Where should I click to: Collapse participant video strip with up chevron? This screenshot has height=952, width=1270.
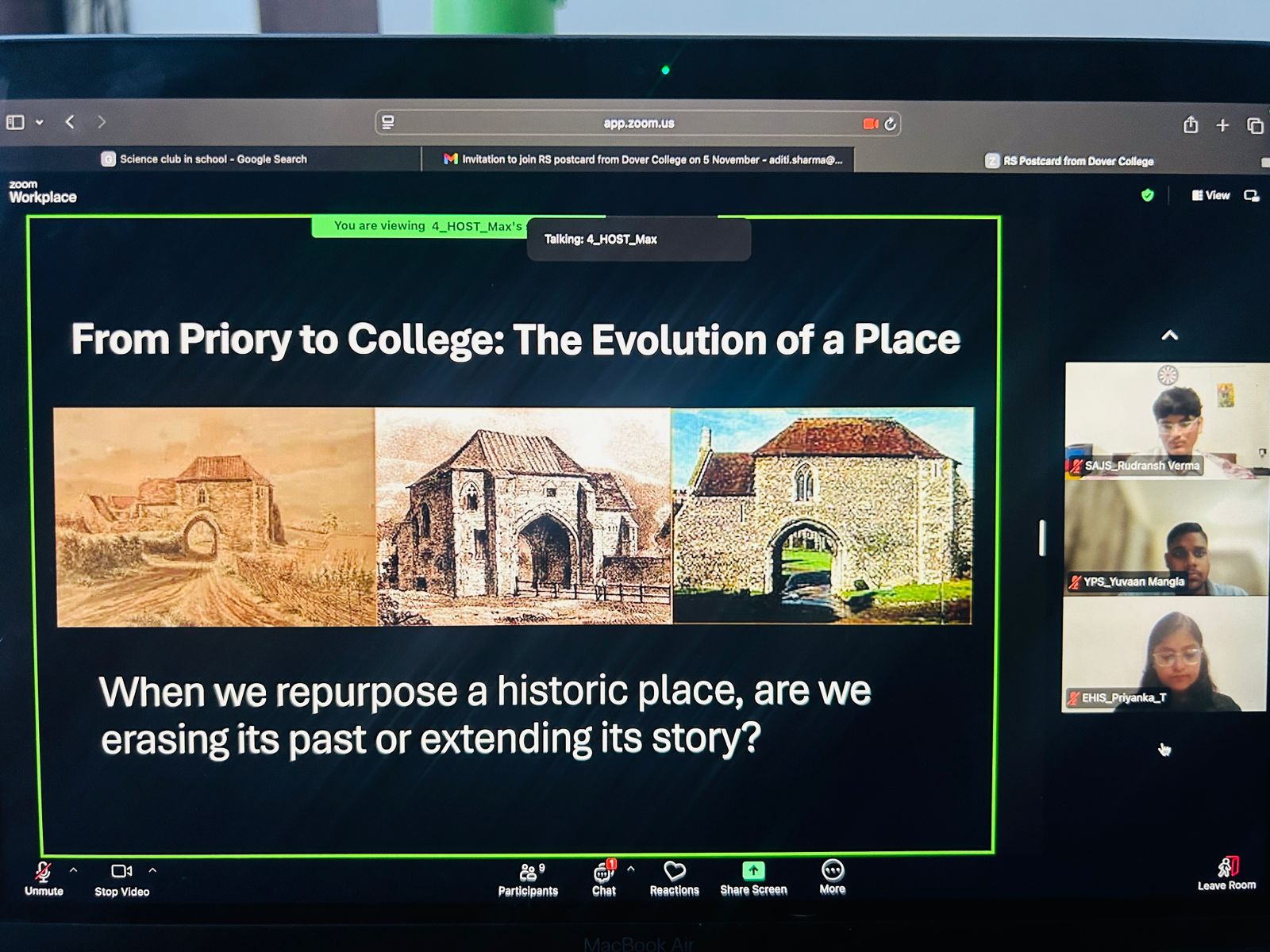[x=1169, y=336]
